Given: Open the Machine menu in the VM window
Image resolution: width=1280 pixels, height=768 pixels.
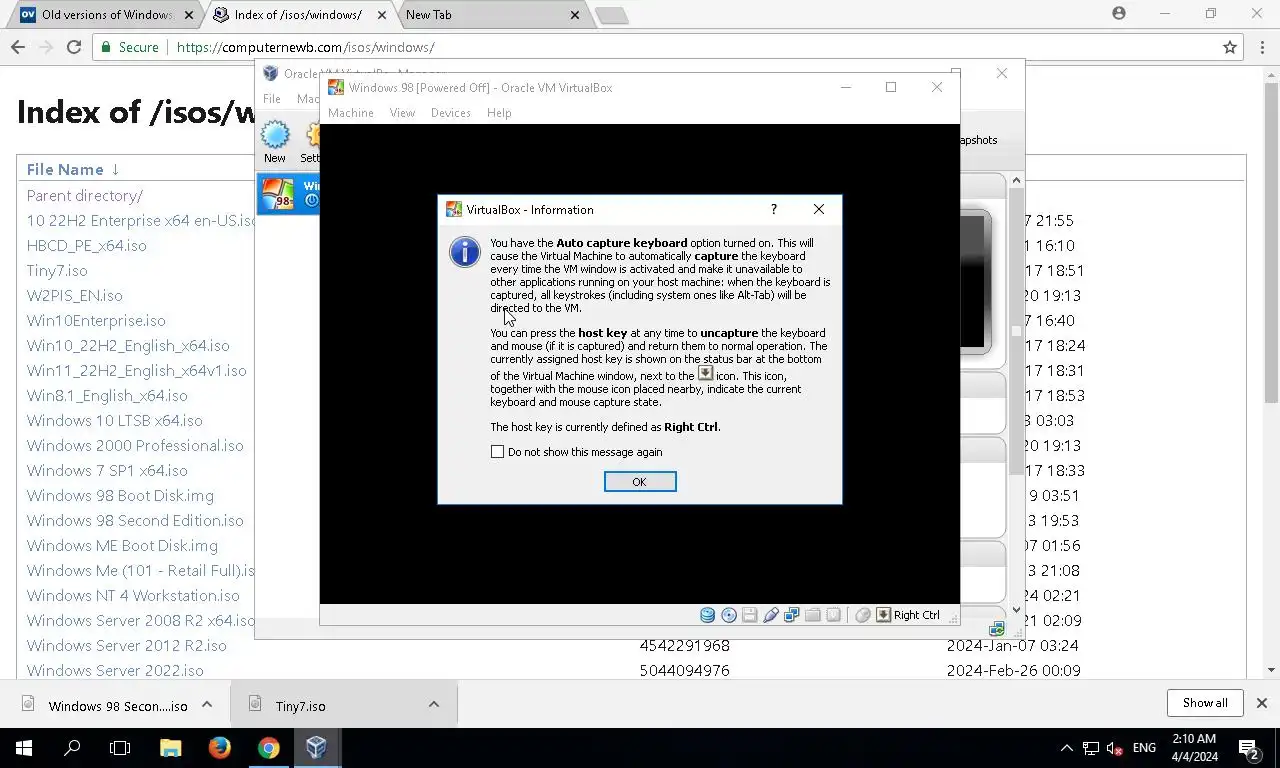Looking at the screenshot, I should click(x=351, y=113).
